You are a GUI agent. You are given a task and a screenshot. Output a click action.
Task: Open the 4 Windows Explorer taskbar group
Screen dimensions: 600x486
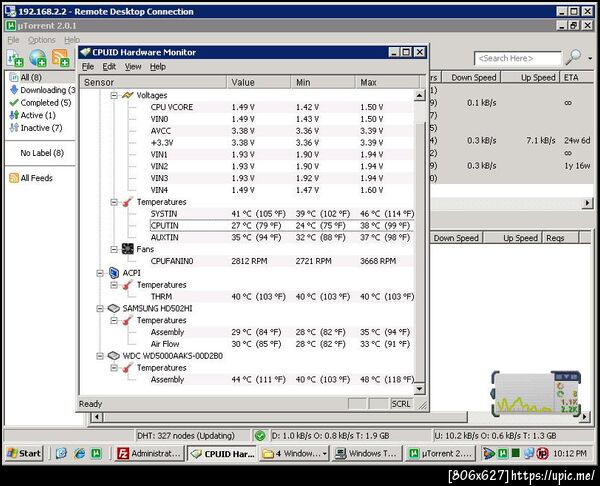(295, 454)
